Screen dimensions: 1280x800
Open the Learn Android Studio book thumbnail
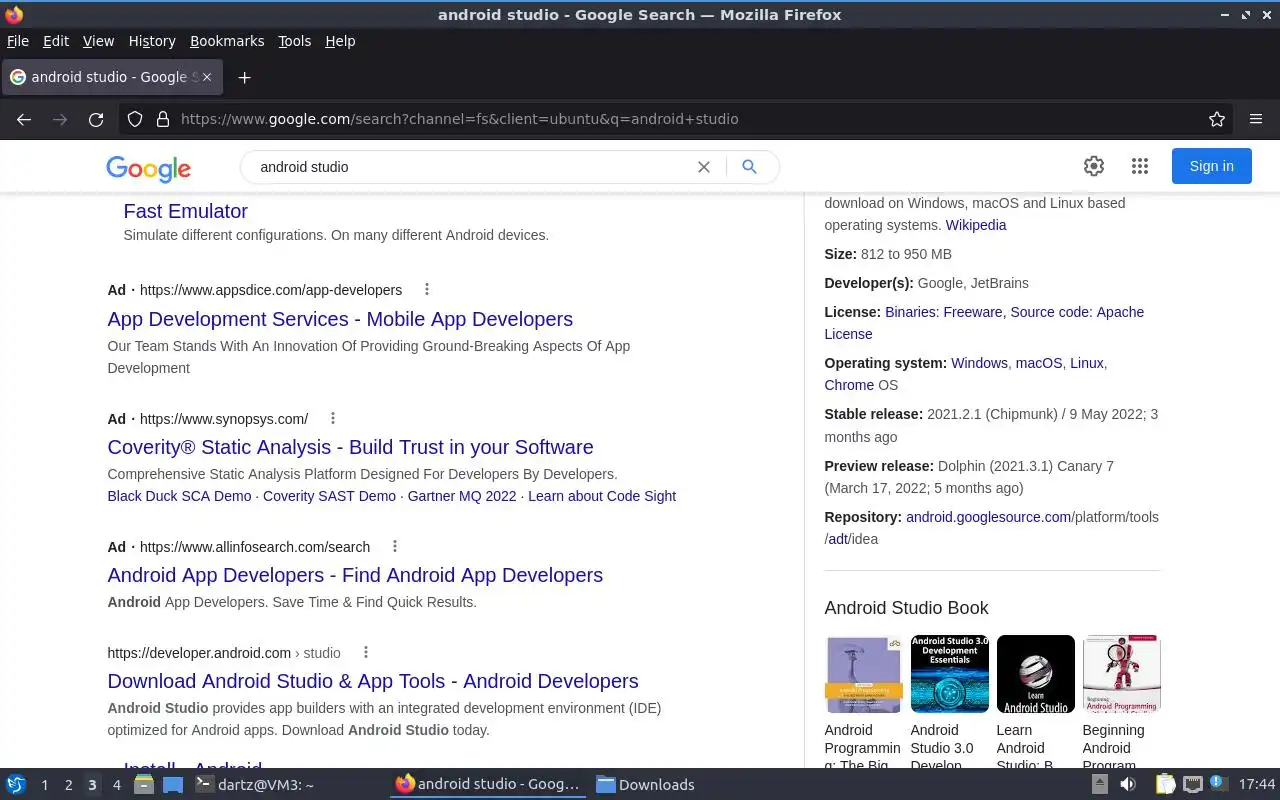(1036, 674)
